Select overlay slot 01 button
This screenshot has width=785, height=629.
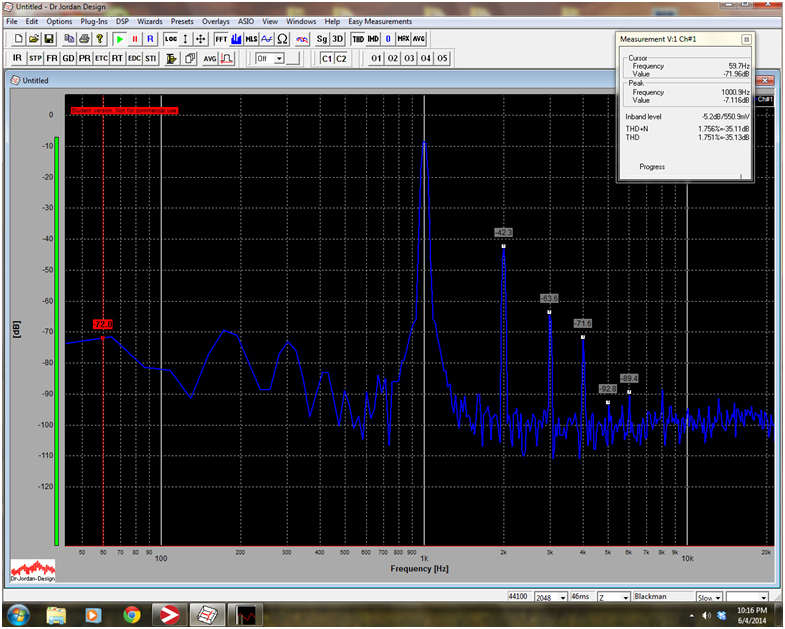point(376,59)
